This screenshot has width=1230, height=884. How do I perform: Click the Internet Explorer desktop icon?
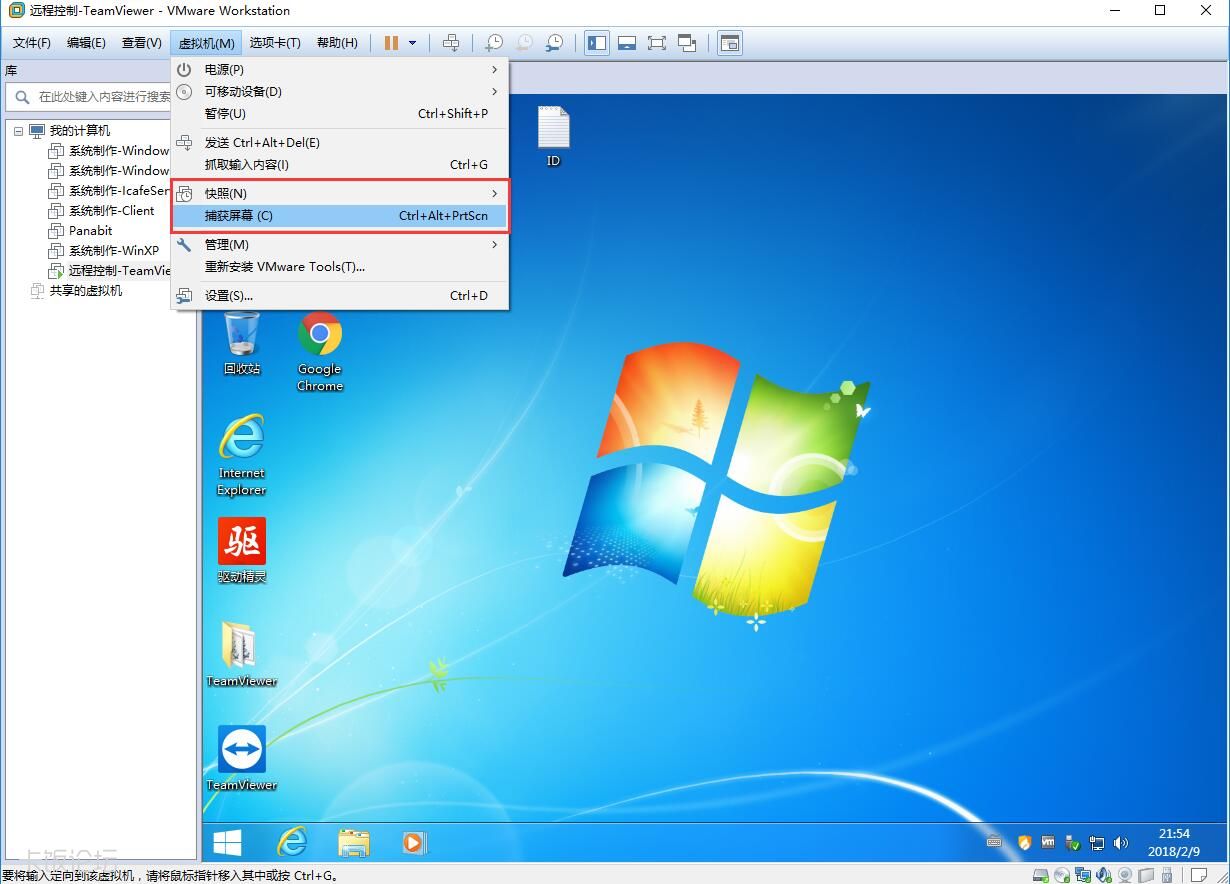[242, 455]
